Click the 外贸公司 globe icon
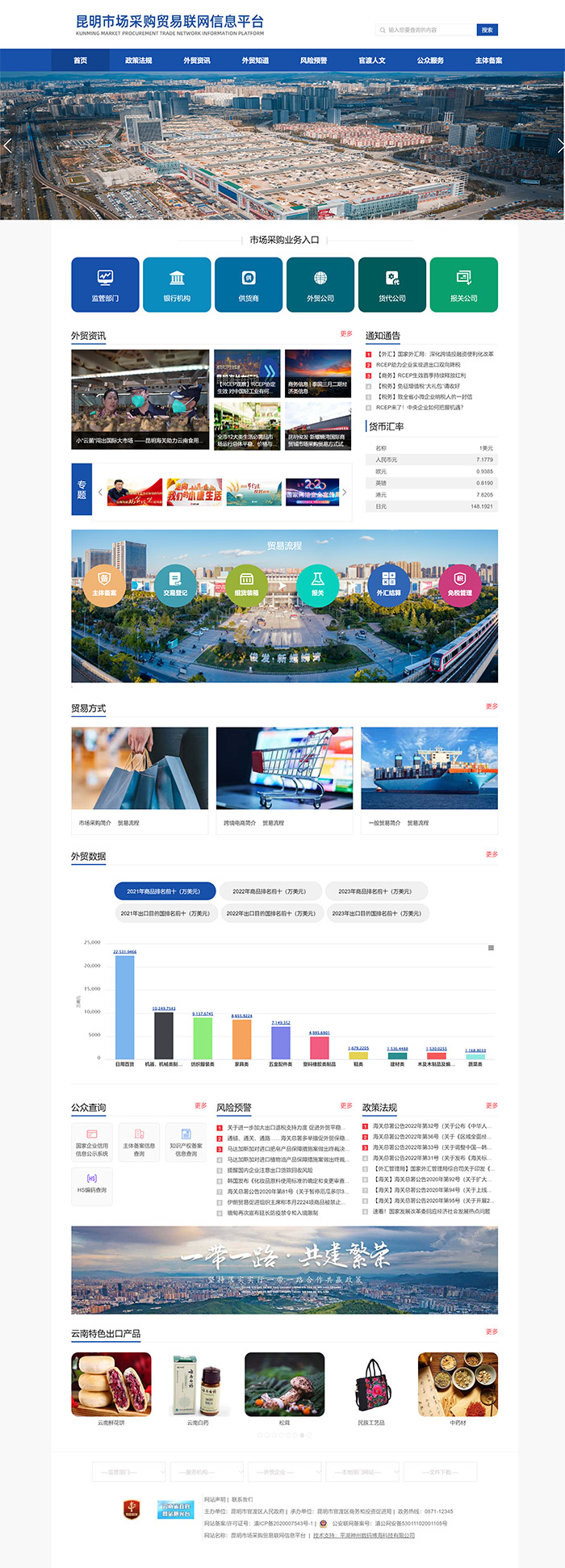Screen dimensions: 565x1568 point(320,279)
